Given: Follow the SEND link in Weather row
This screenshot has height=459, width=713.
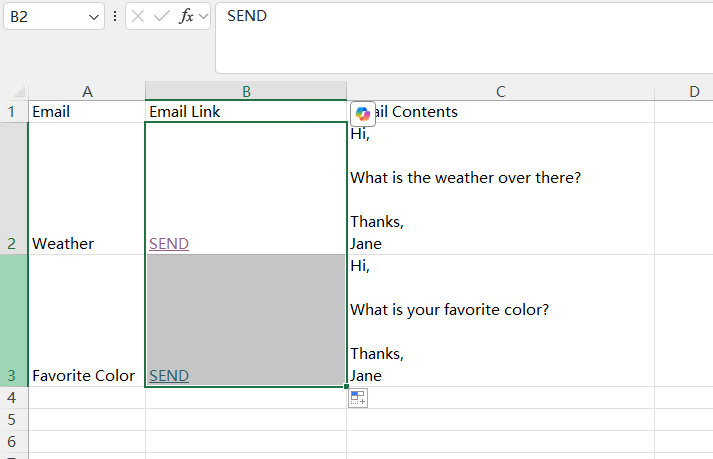Looking at the screenshot, I should (169, 244).
